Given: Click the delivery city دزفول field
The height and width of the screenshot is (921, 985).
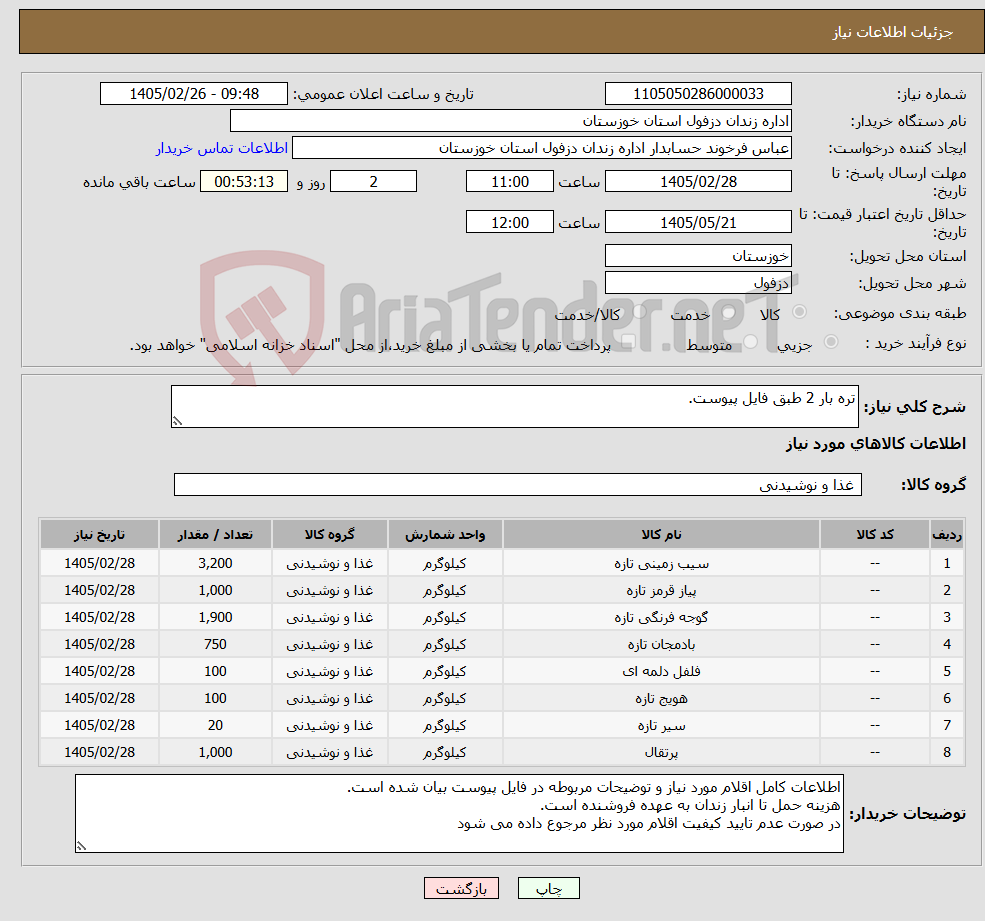Looking at the screenshot, I should pyautogui.click(x=698, y=283).
